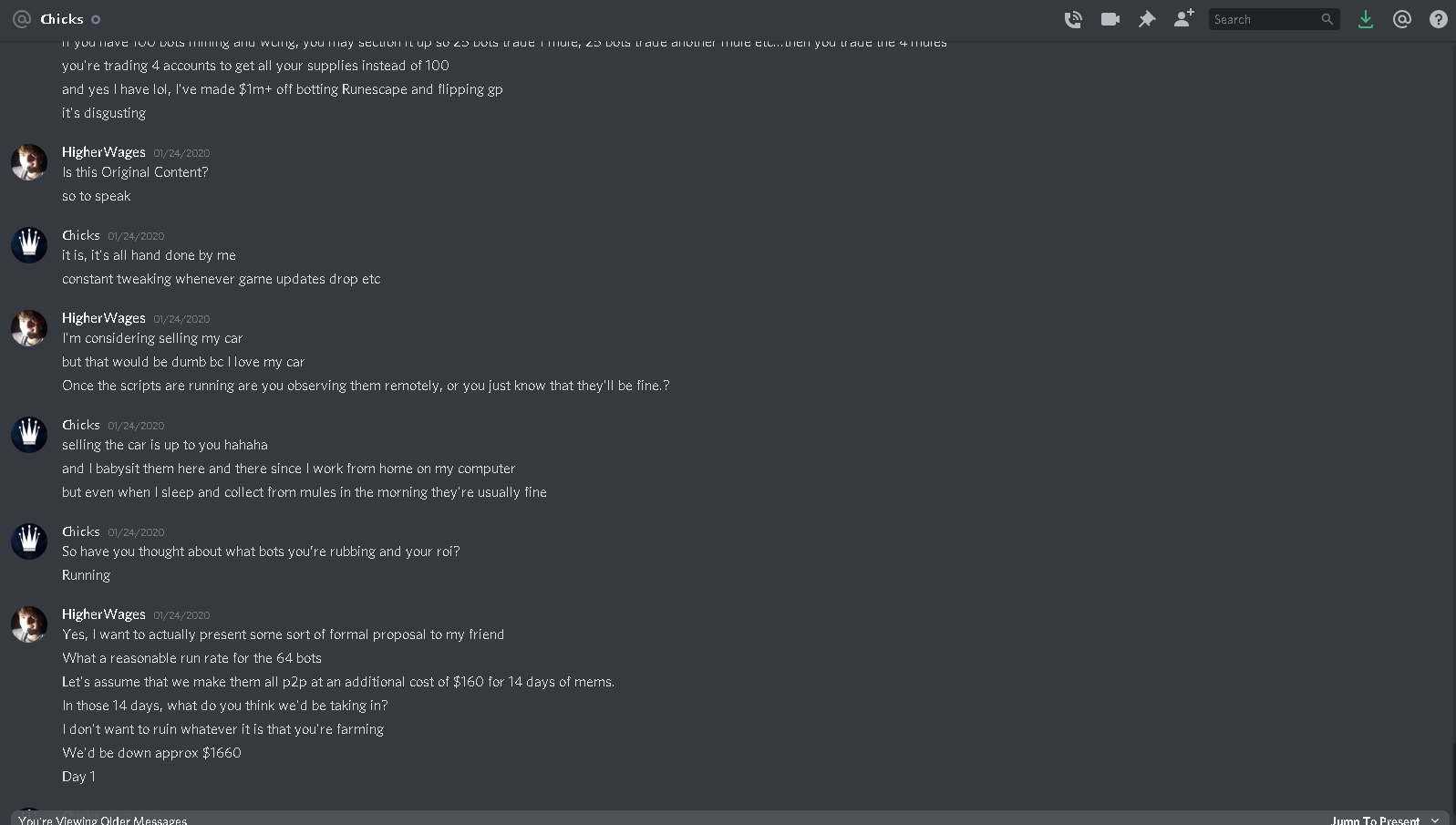Image resolution: width=1456 pixels, height=825 pixels.
Task: Open HigherWages avatar on Original Content message
Action: coord(29,162)
